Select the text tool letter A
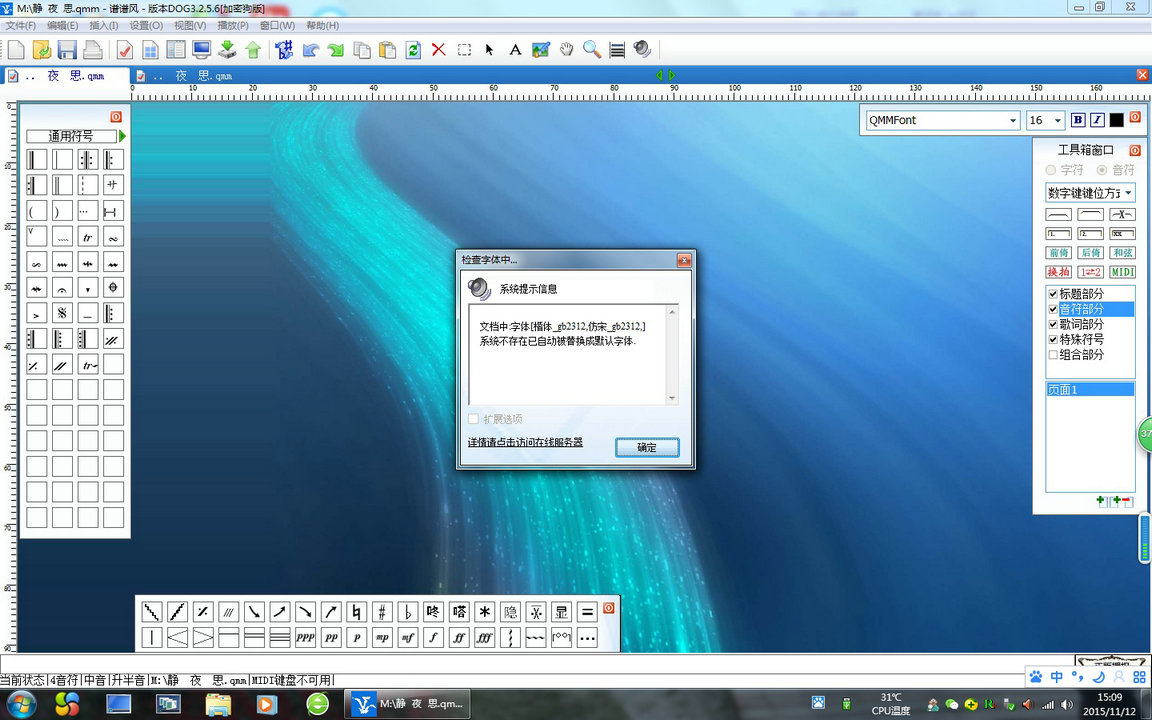The width and height of the screenshot is (1152, 720). tap(515, 49)
